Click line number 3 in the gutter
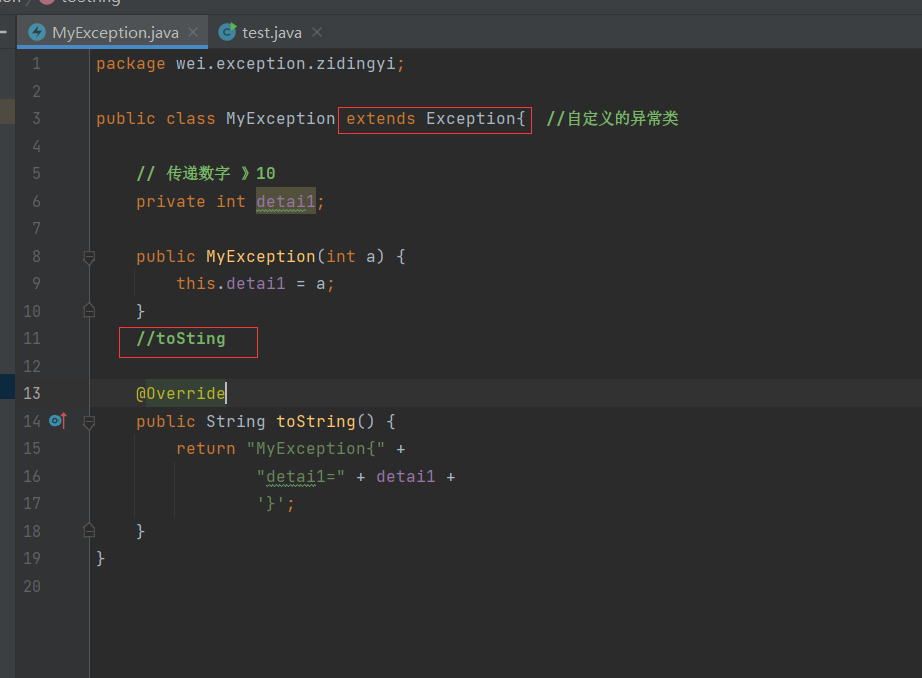Image resolution: width=922 pixels, height=678 pixels. click(x=36, y=119)
